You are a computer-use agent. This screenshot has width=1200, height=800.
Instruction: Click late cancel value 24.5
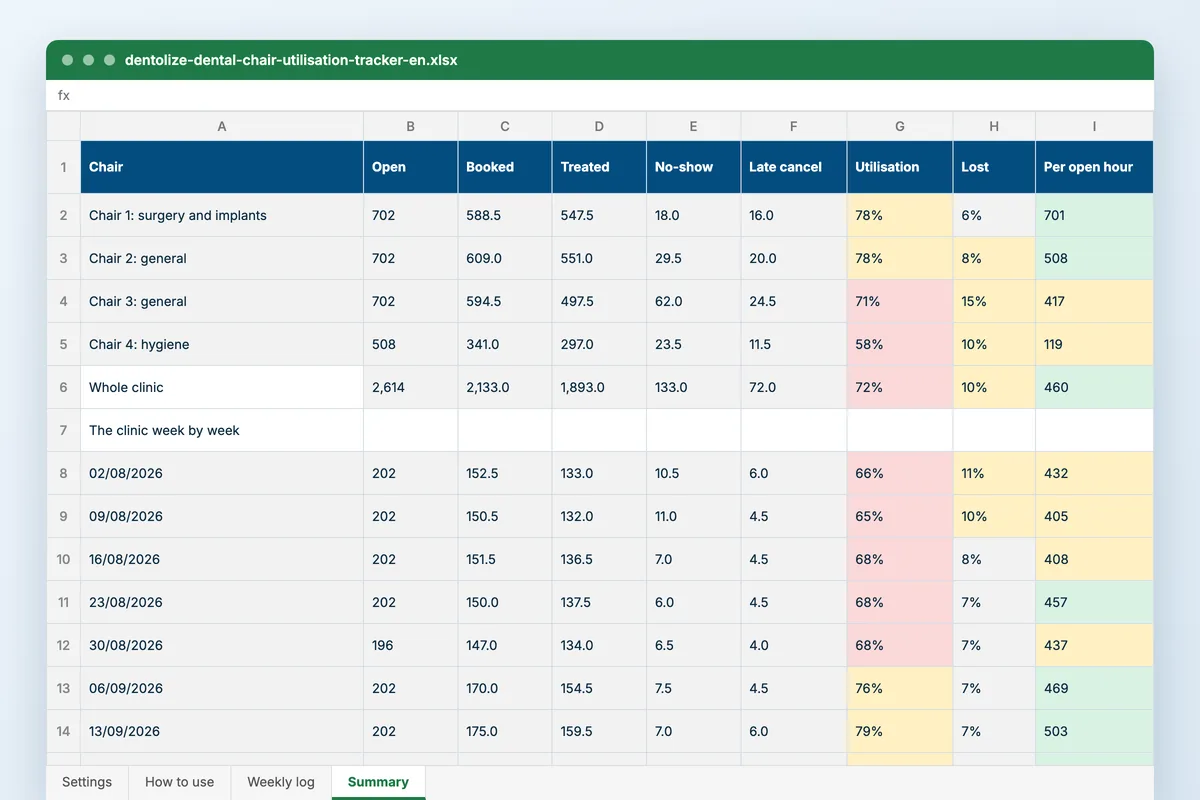794,301
